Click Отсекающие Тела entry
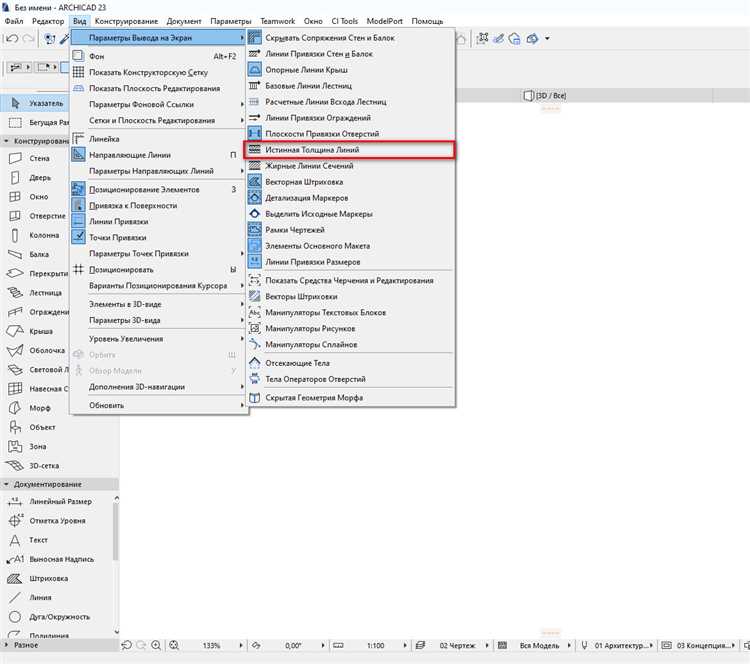This screenshot has height=664, width=750. click(x=350, y=363)
